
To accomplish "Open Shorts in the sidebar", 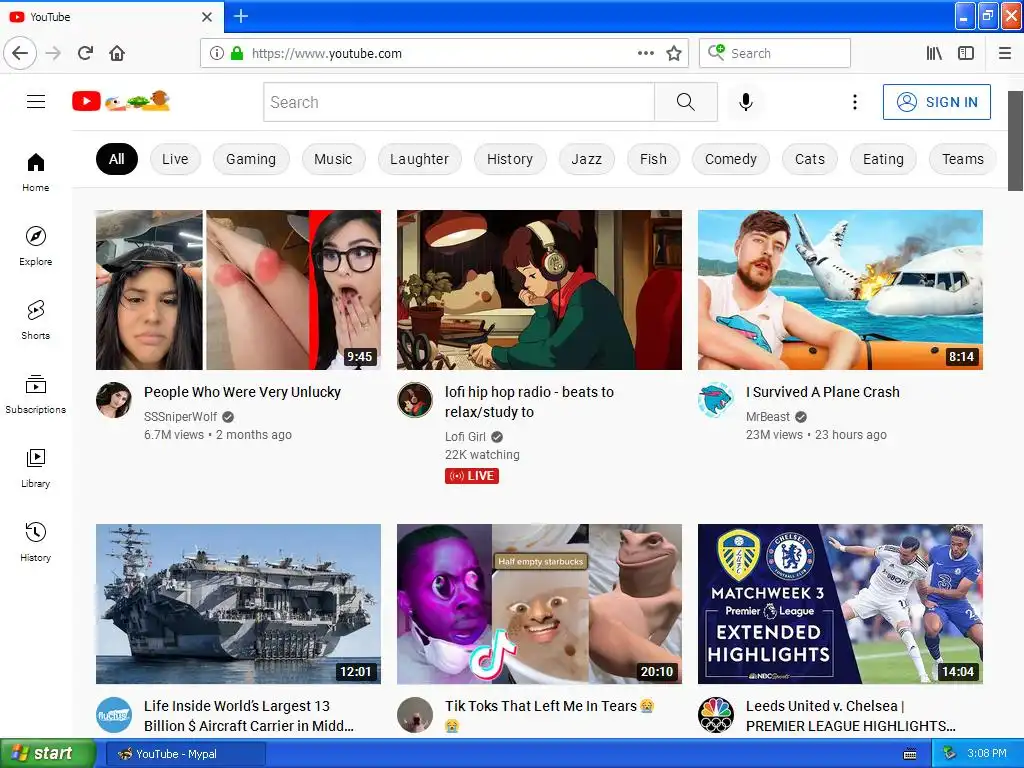I will [36, 320].
